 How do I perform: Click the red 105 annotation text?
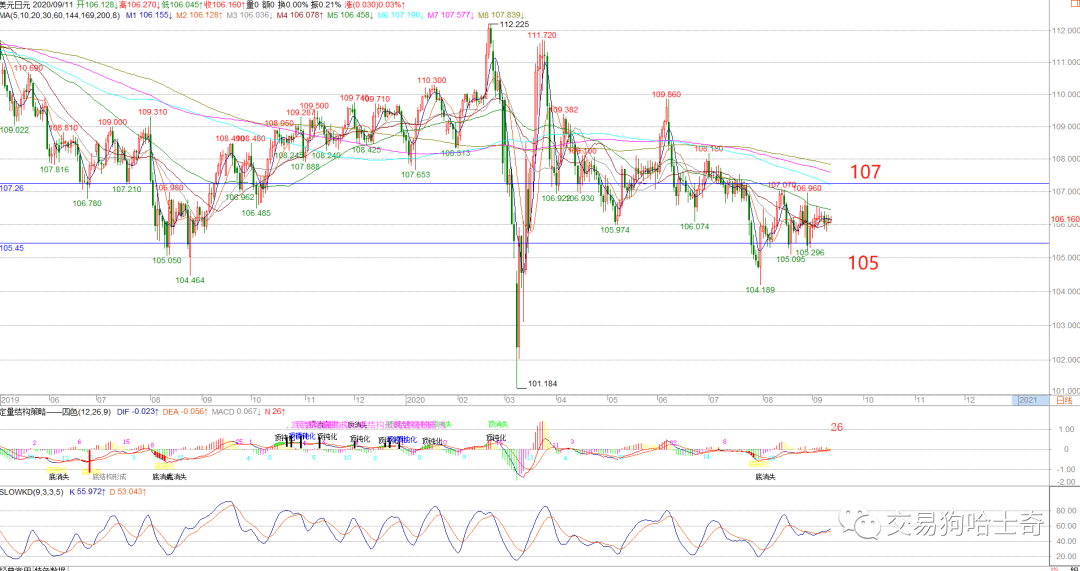click(863, 262)
